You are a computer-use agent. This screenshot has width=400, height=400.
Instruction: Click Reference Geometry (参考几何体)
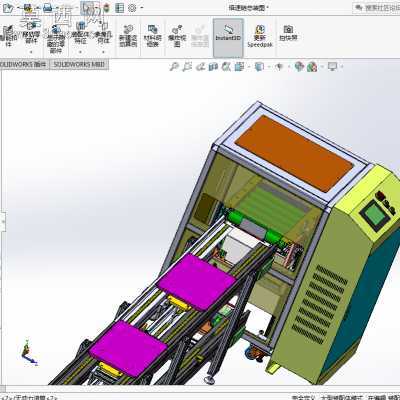[x=103, y=33]
